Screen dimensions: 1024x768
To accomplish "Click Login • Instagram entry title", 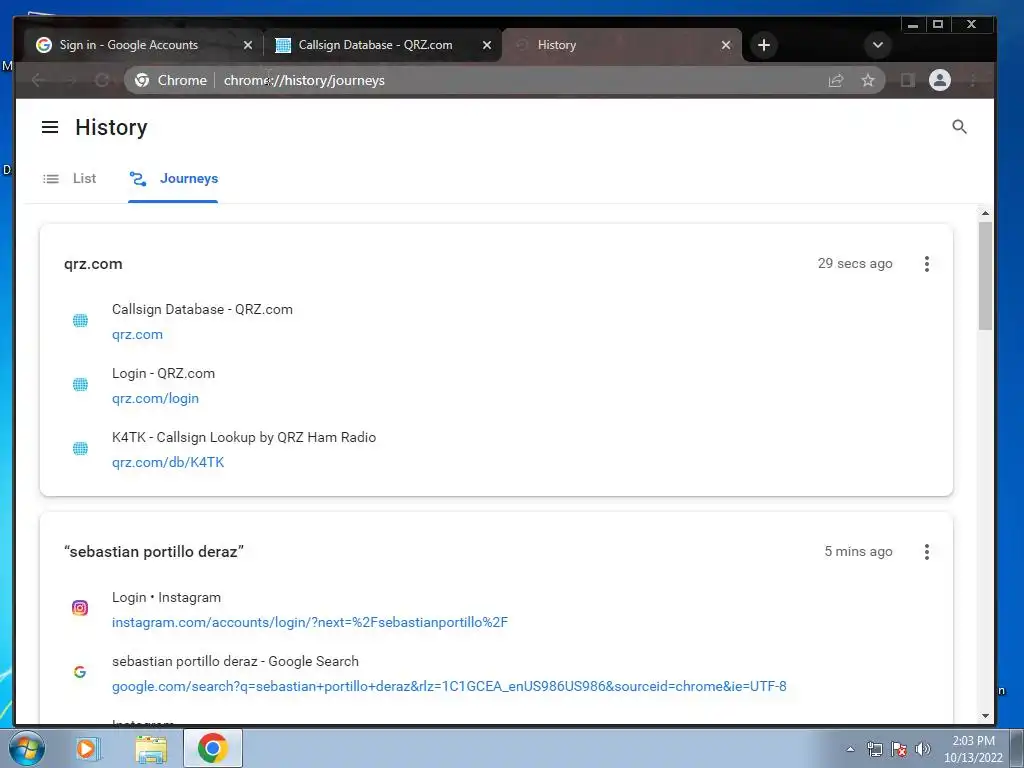I will tap(166, 598).
